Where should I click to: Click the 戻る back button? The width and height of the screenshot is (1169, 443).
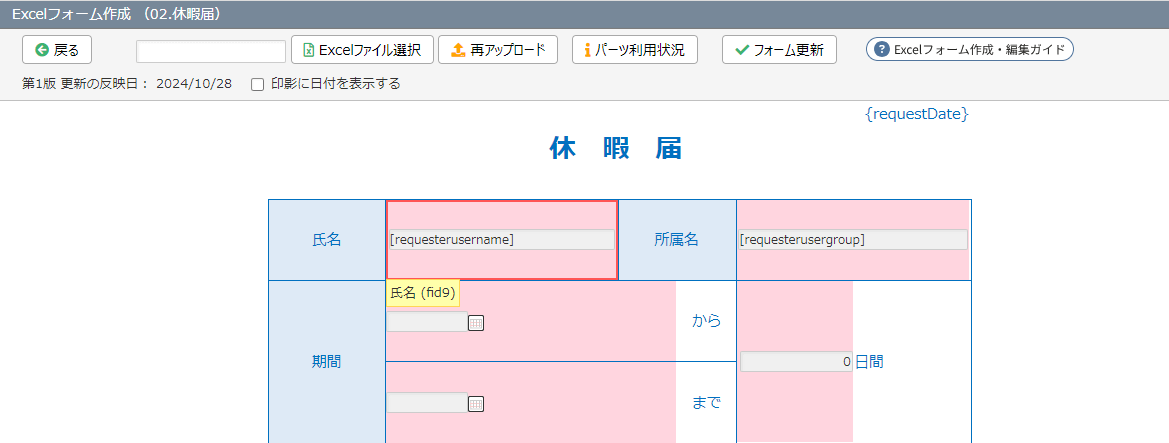point(57,50)
